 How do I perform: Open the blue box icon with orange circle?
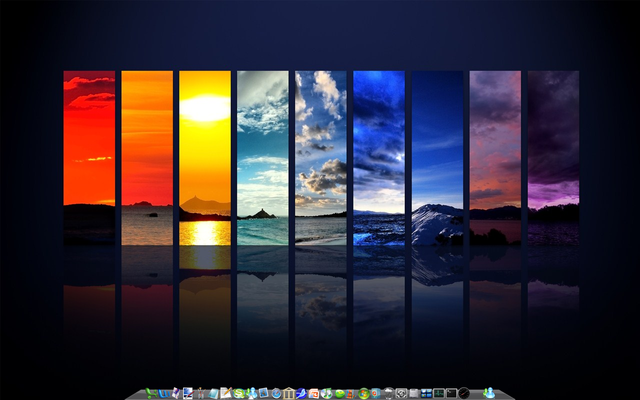click(376, 393)
